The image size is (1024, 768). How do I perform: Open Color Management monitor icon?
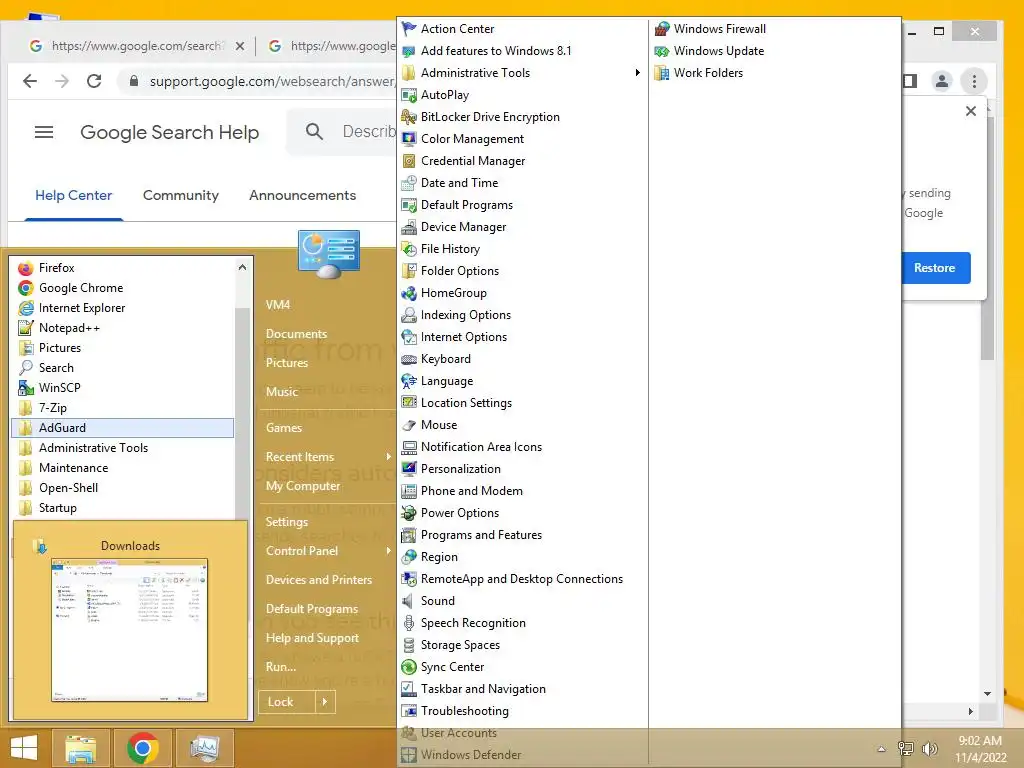pos(409,138)
